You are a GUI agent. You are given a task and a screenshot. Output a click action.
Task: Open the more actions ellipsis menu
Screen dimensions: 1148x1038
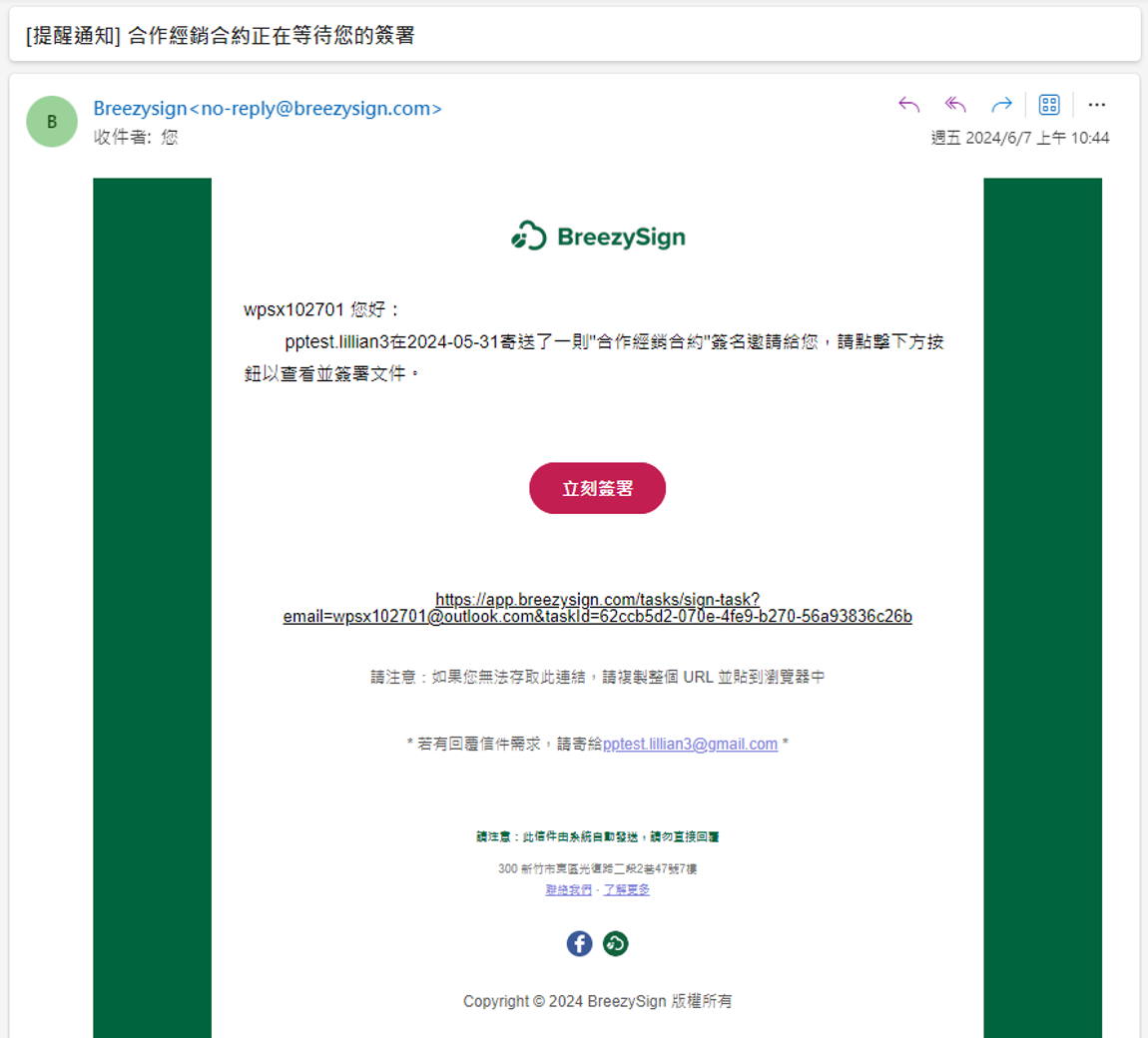click(x=1096, y=105)
